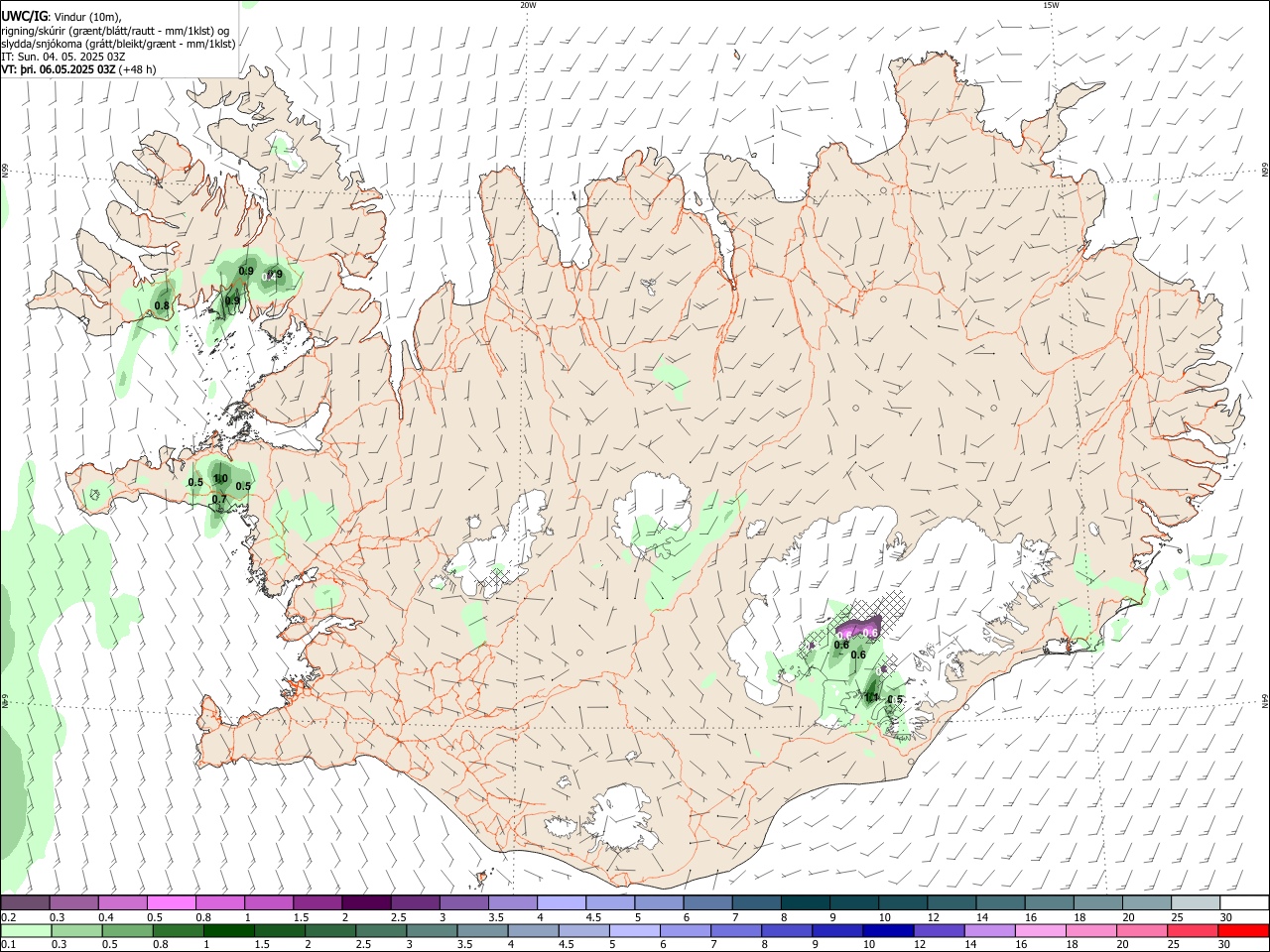This screenshot has width=1270, height=952.
Task: Select the grayish-purple 0.2 snow-scale swatch
Action: [26, 902]
